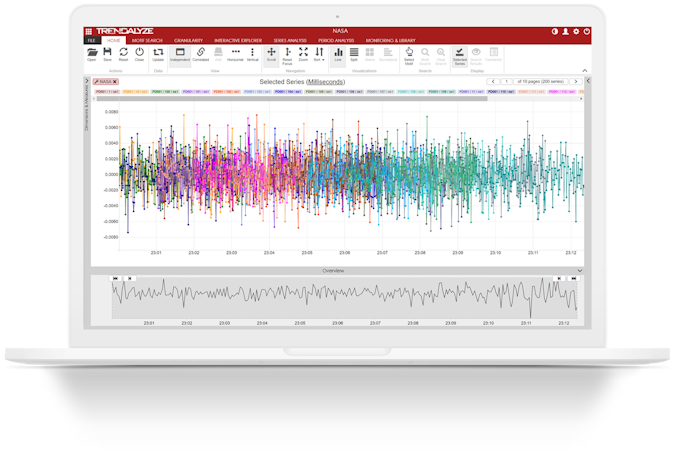Click the third green series legend tag
The width and height of the screenshot is (675, 450).
point(165,92)
